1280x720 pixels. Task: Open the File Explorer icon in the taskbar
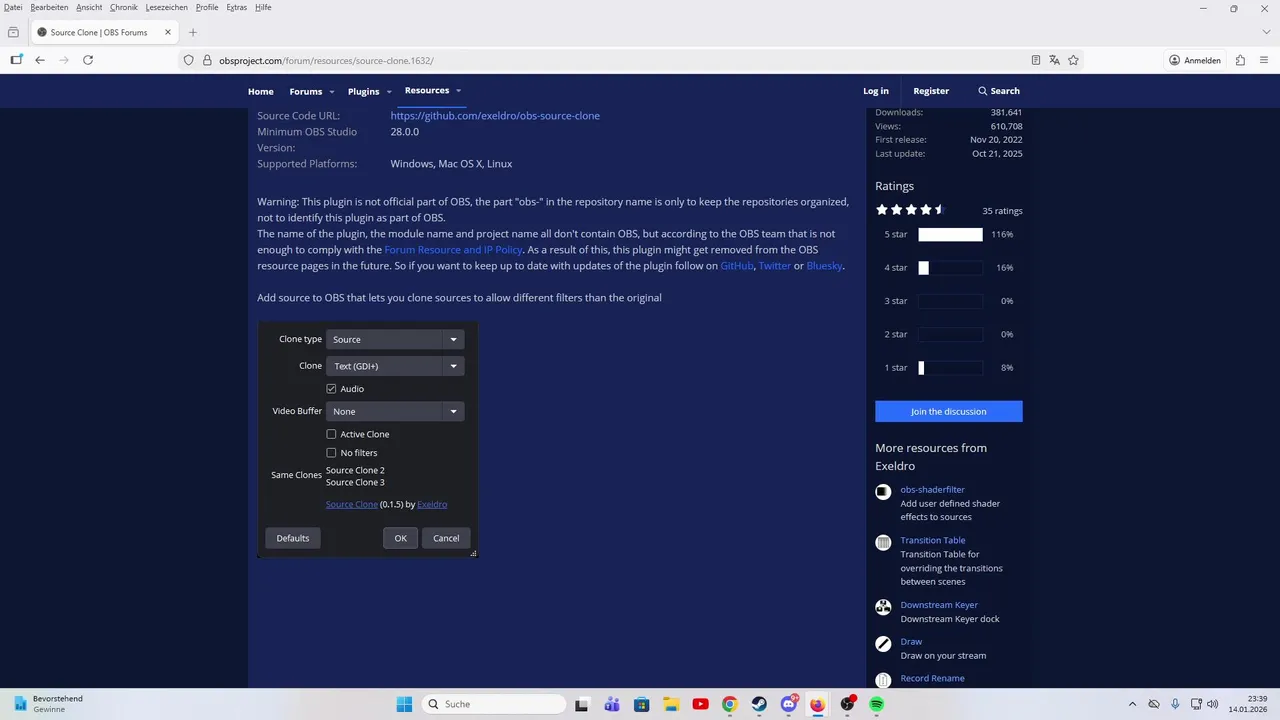click(x=671, y=704)
